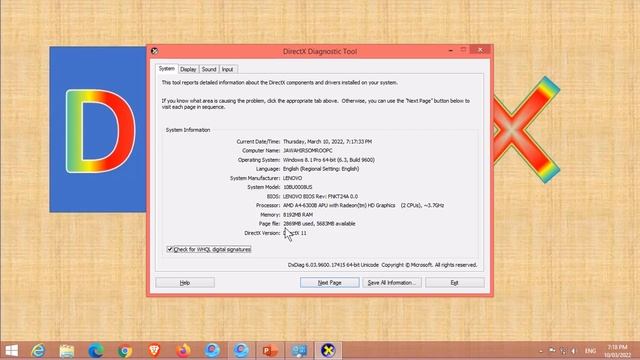The image size is (640, 360).
Task: Click 'Windows 8.1 Pro 64-bit' operating system value
Action: tap(329, 160)
